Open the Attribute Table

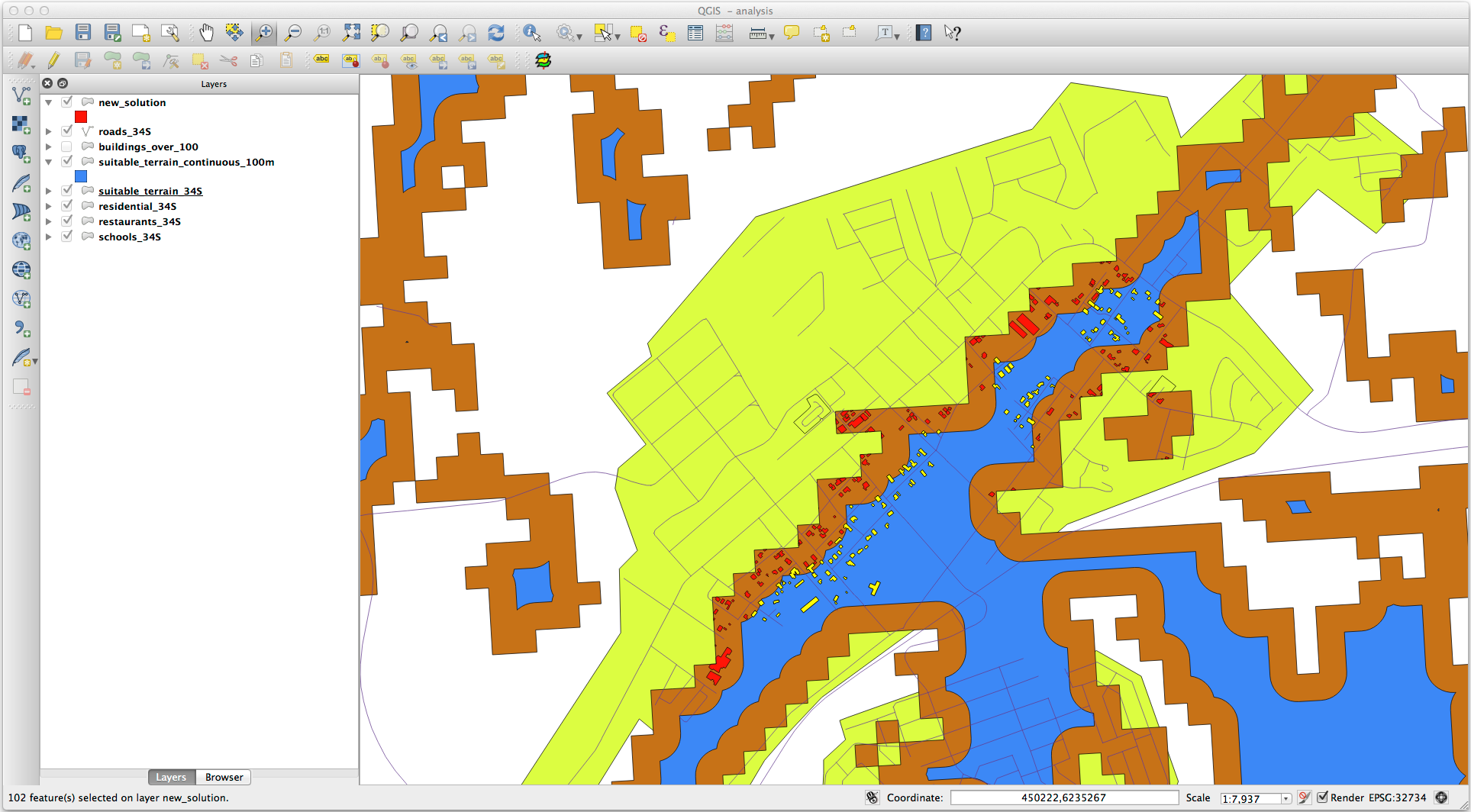(x=695, y=32)
